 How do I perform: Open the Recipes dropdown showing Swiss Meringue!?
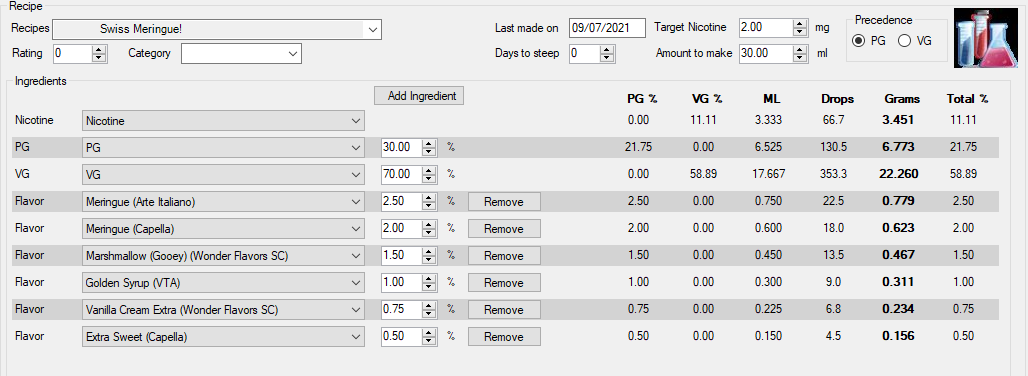217,29
